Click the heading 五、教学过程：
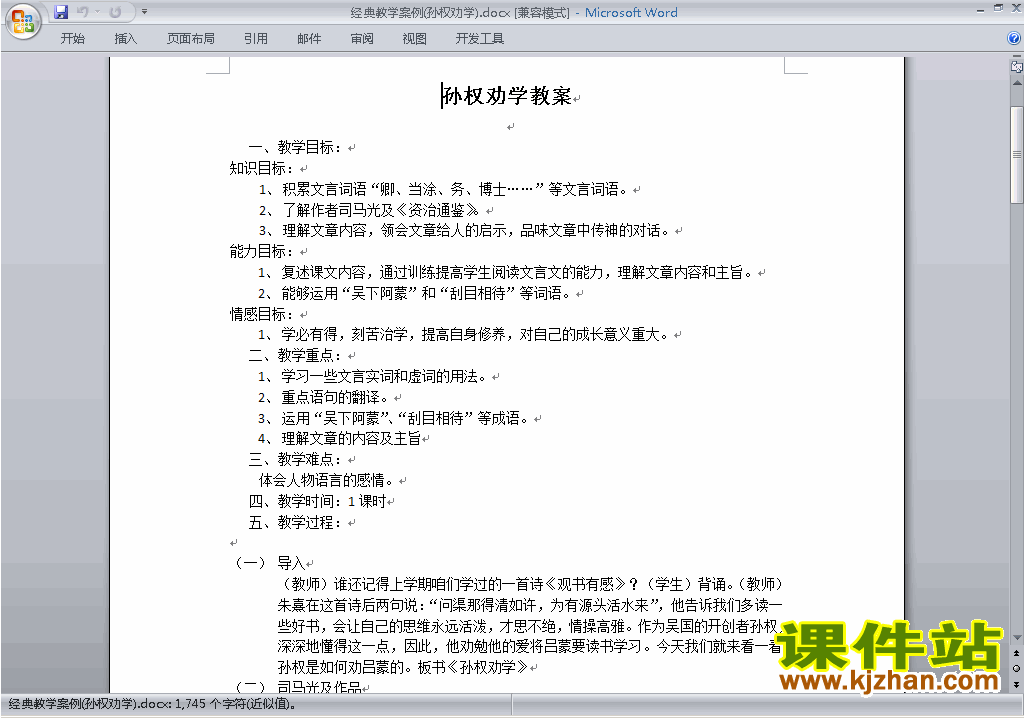 (x=295, y=522)
